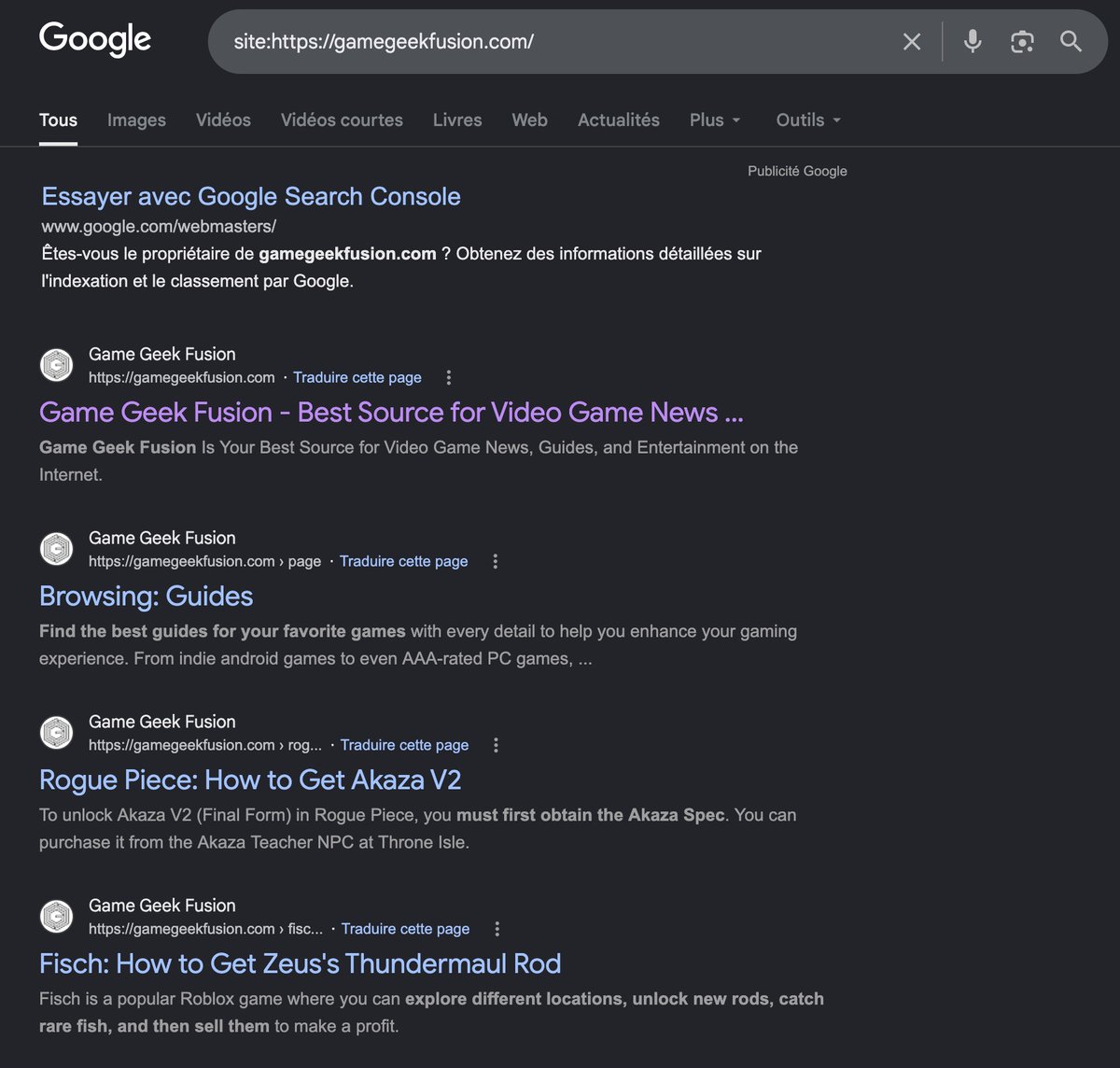Open the Browsing: Guides result

pos(147,596)
